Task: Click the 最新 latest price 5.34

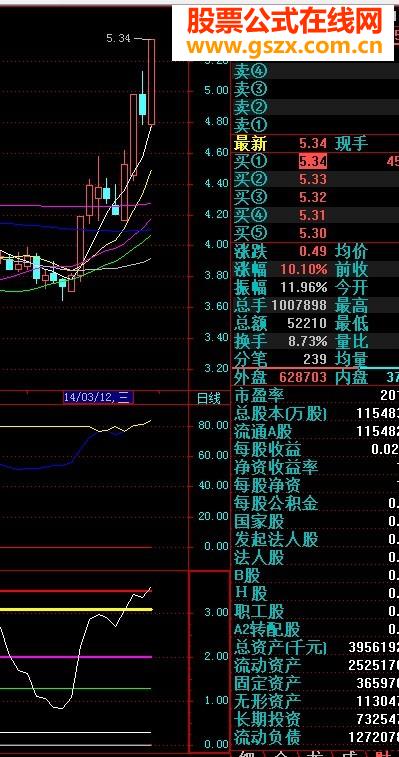Action: (x=313, y=143)
